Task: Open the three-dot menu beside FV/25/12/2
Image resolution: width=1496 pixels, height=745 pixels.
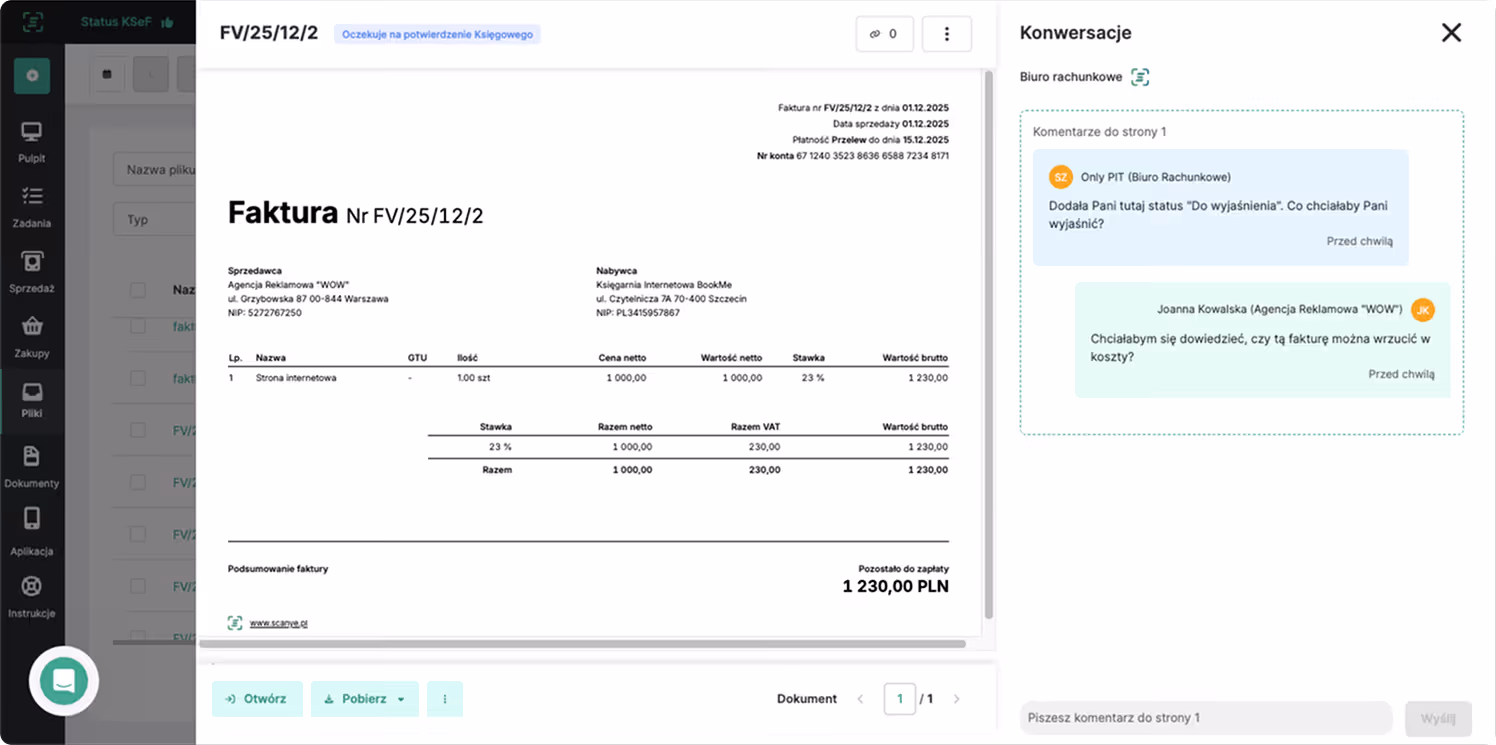Action: point(947,34)
